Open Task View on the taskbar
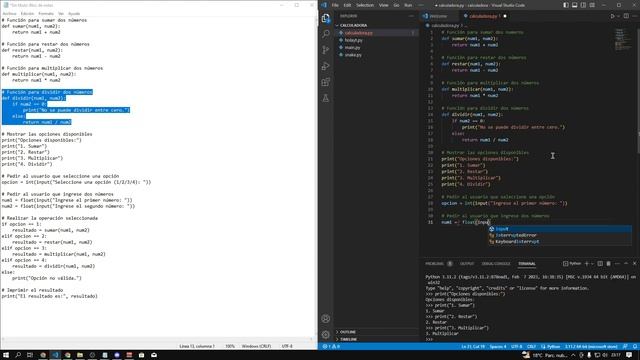The height and width of the screenshot is (360, 640). (x=30, y=355)
